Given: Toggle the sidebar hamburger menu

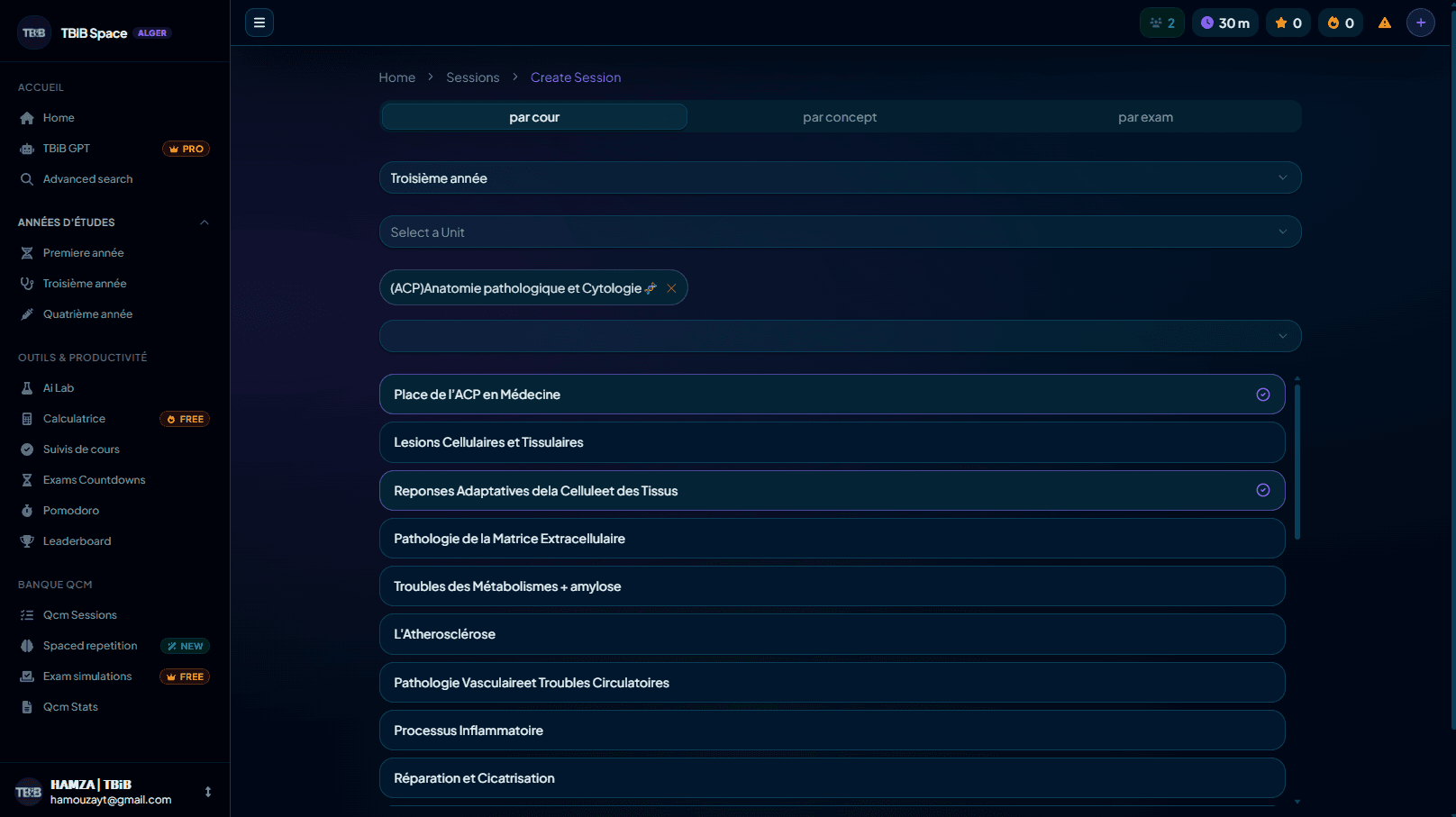Looking at the screenshot, I should click(259, 23).
